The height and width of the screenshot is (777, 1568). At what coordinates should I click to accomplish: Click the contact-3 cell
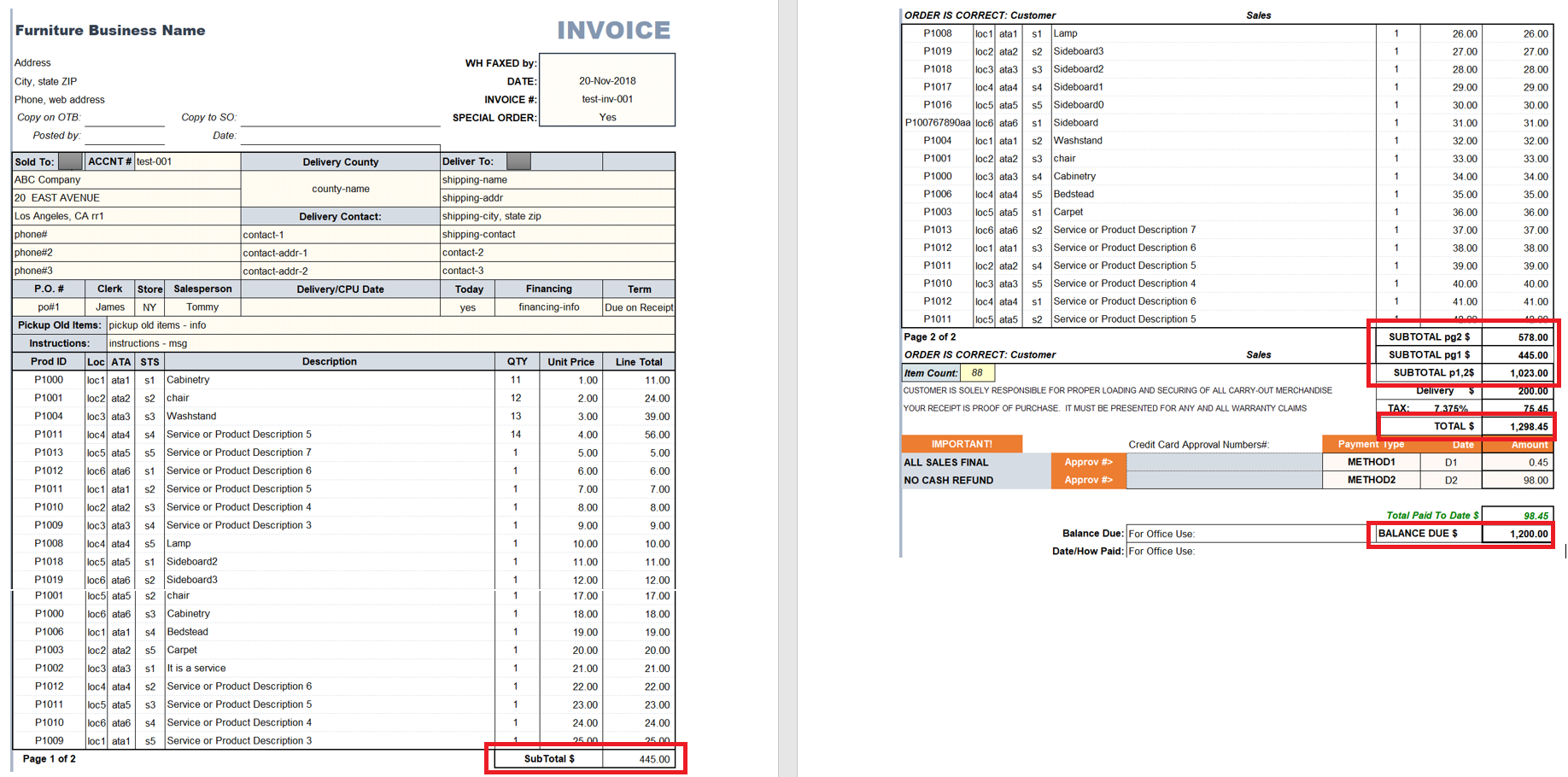[558, 271]
